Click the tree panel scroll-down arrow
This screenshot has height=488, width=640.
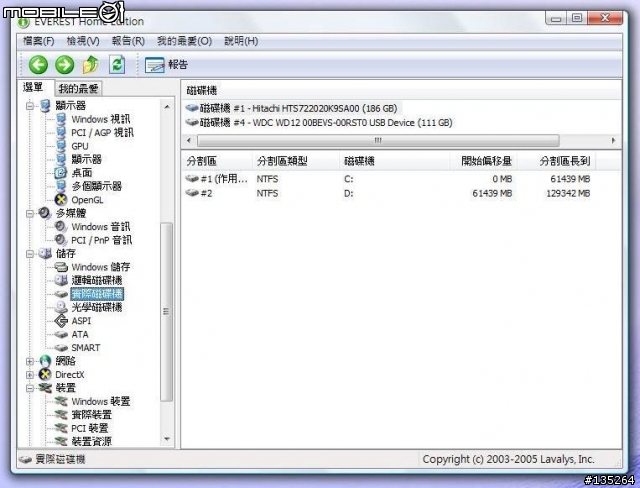click(167, 439)
